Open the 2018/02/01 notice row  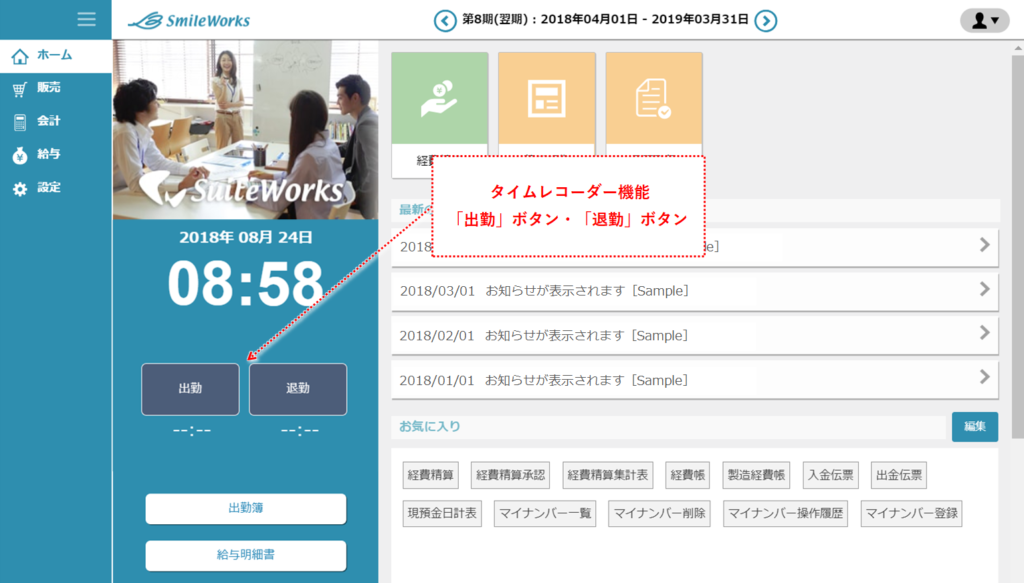695,336
